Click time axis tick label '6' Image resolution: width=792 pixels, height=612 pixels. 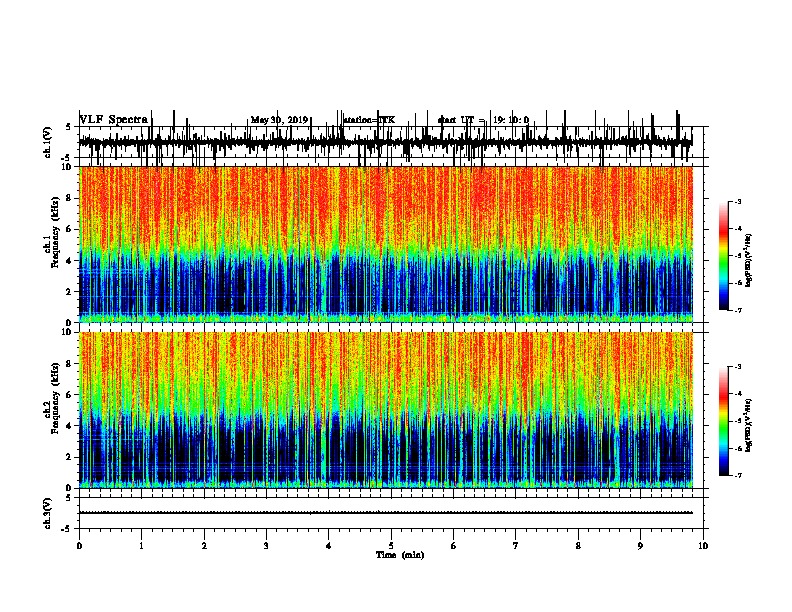(454, 546)
